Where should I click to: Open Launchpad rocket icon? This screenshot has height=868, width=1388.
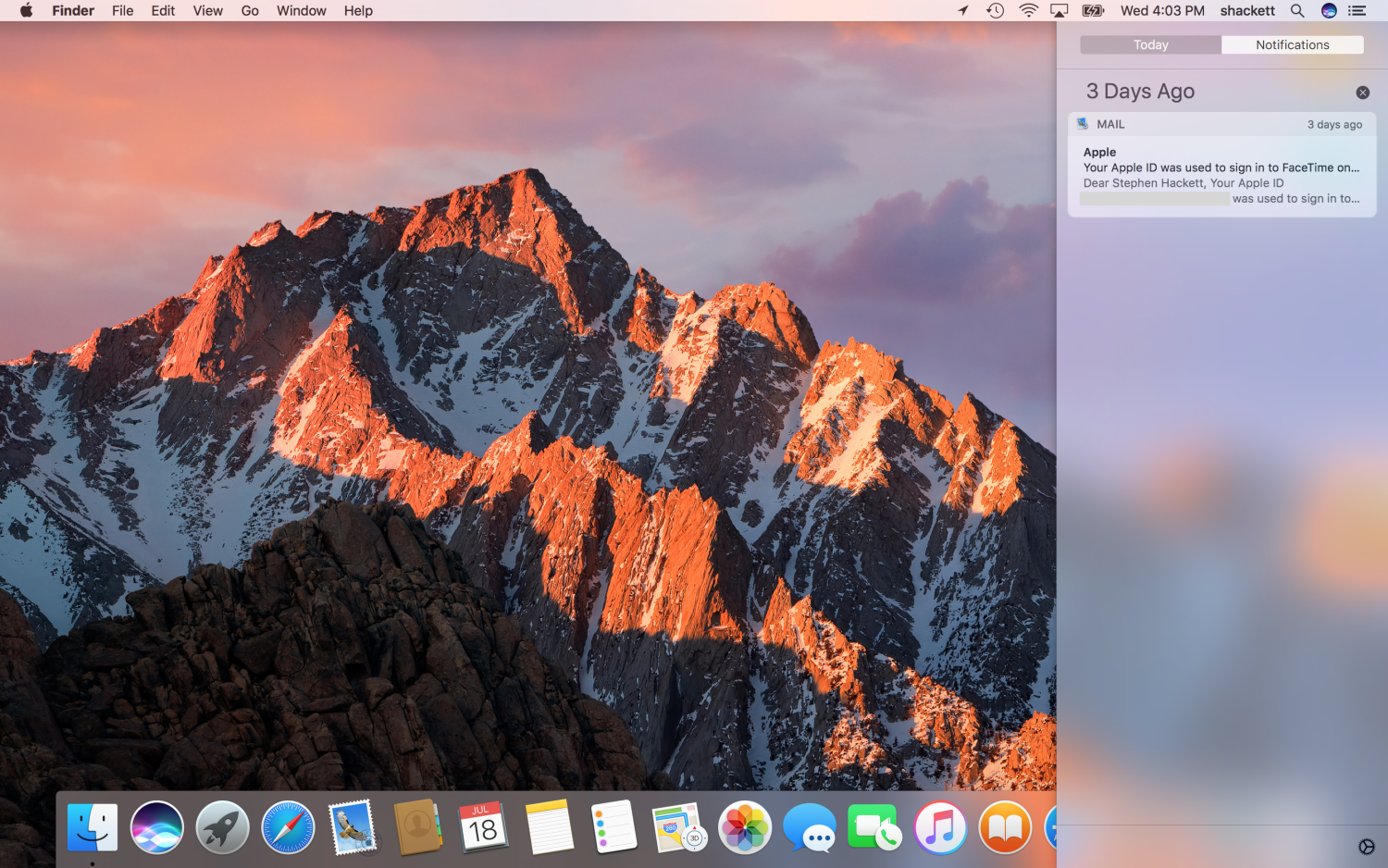222,826
